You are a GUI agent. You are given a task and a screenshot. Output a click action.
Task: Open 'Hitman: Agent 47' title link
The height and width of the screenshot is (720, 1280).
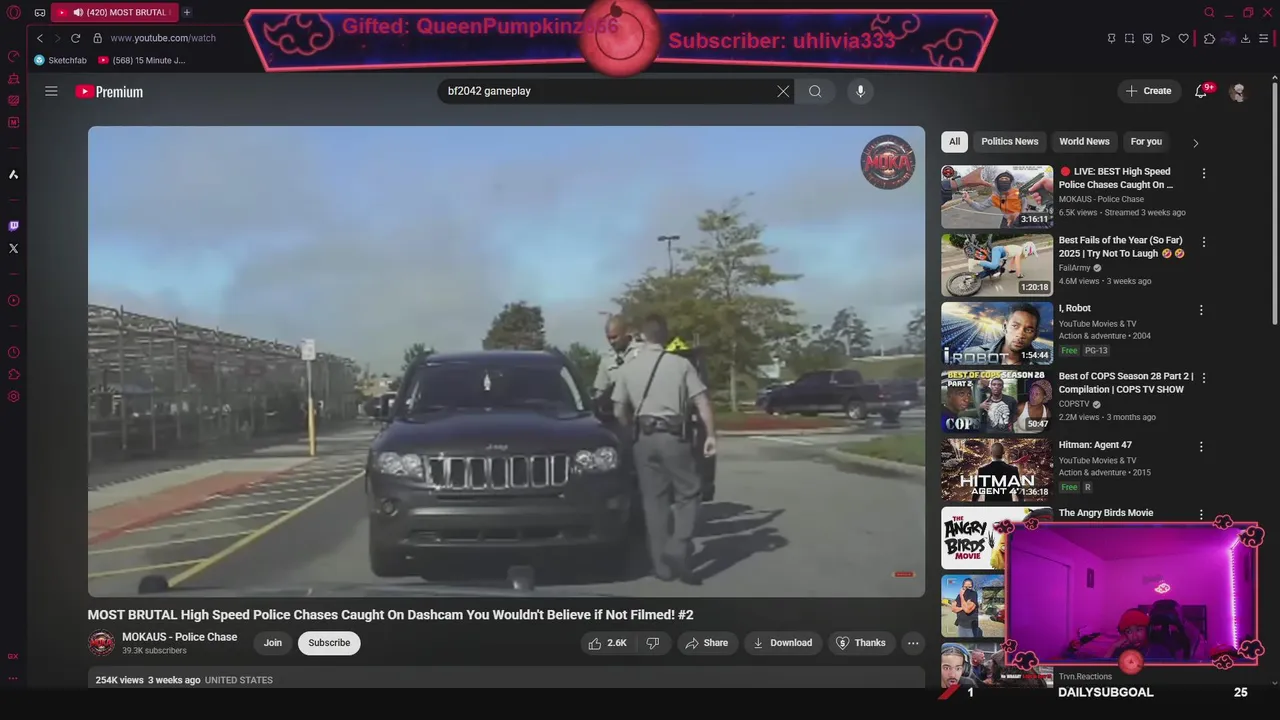1095,445
